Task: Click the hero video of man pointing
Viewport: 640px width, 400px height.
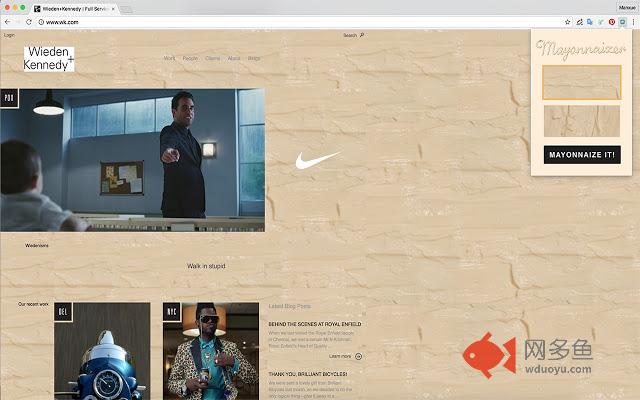Action: [132, 160]
